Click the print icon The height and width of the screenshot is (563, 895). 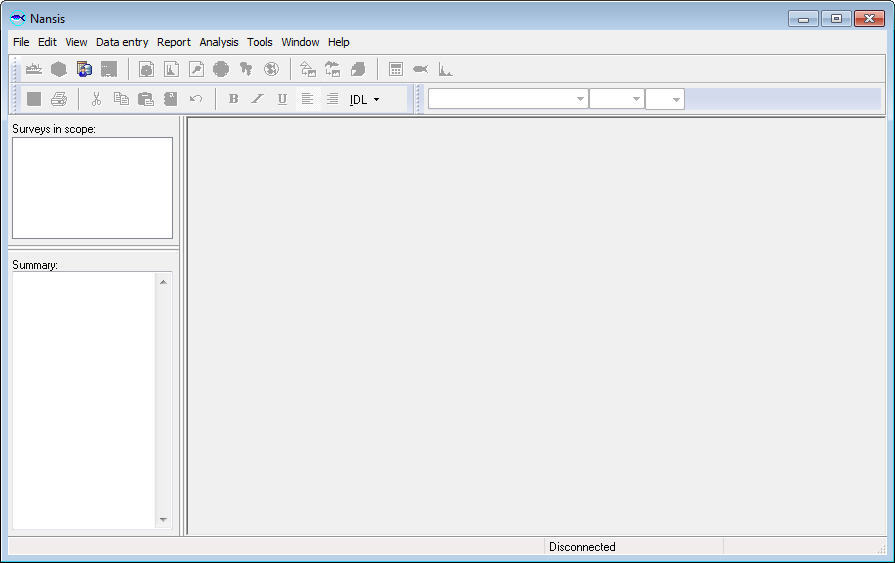click(x=59, y=99)
